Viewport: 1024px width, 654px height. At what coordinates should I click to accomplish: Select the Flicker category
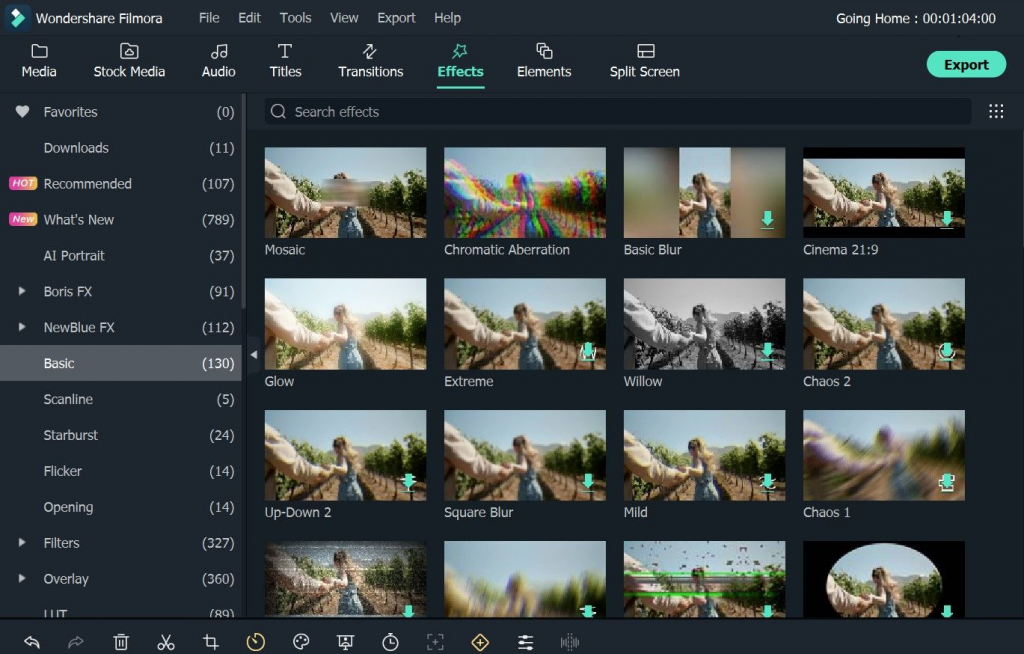(121, 470)
